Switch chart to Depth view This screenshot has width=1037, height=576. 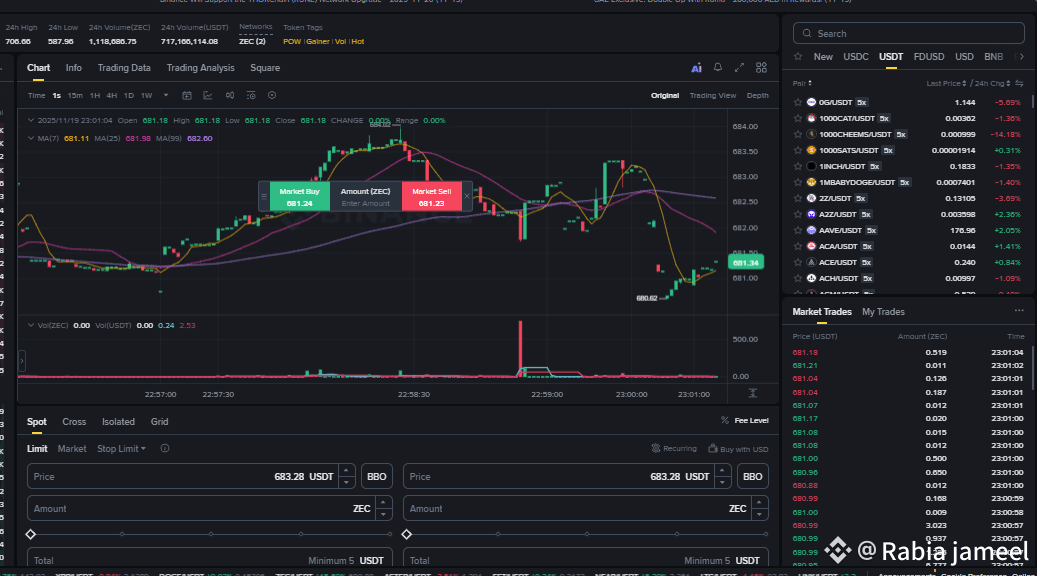click(x=757, y=95)
